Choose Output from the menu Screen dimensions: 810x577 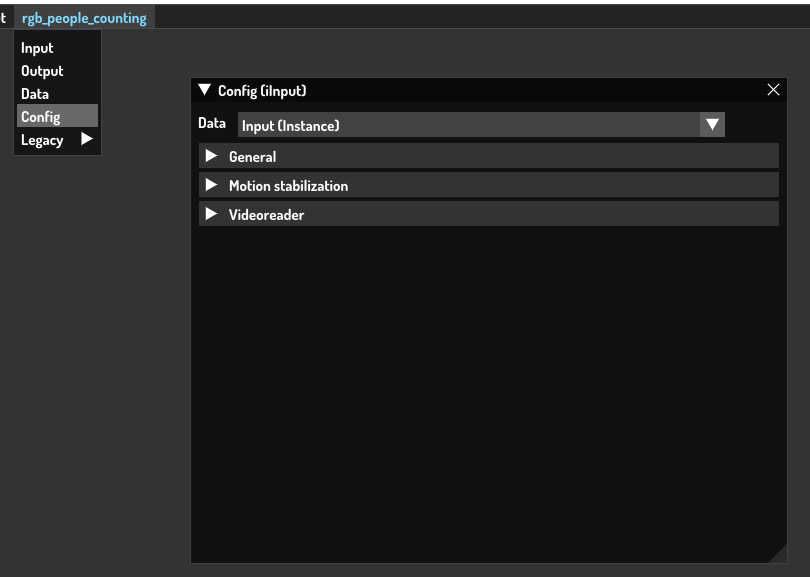point(42,71)
